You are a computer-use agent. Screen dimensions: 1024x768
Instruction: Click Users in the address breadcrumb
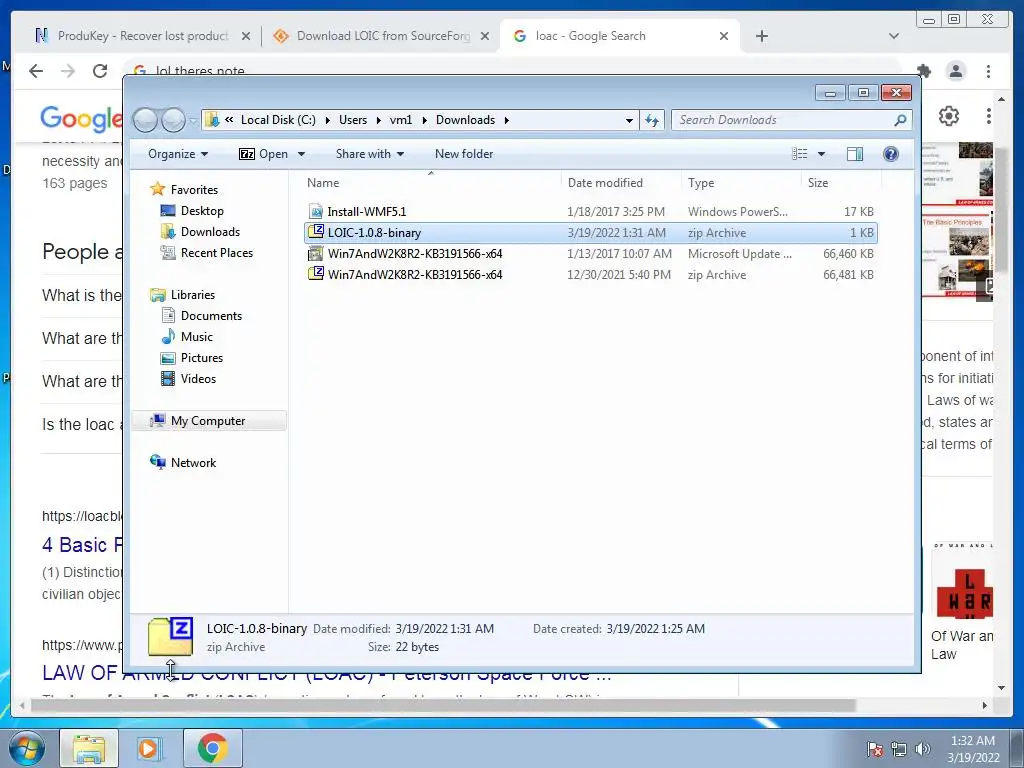point(353,120)
